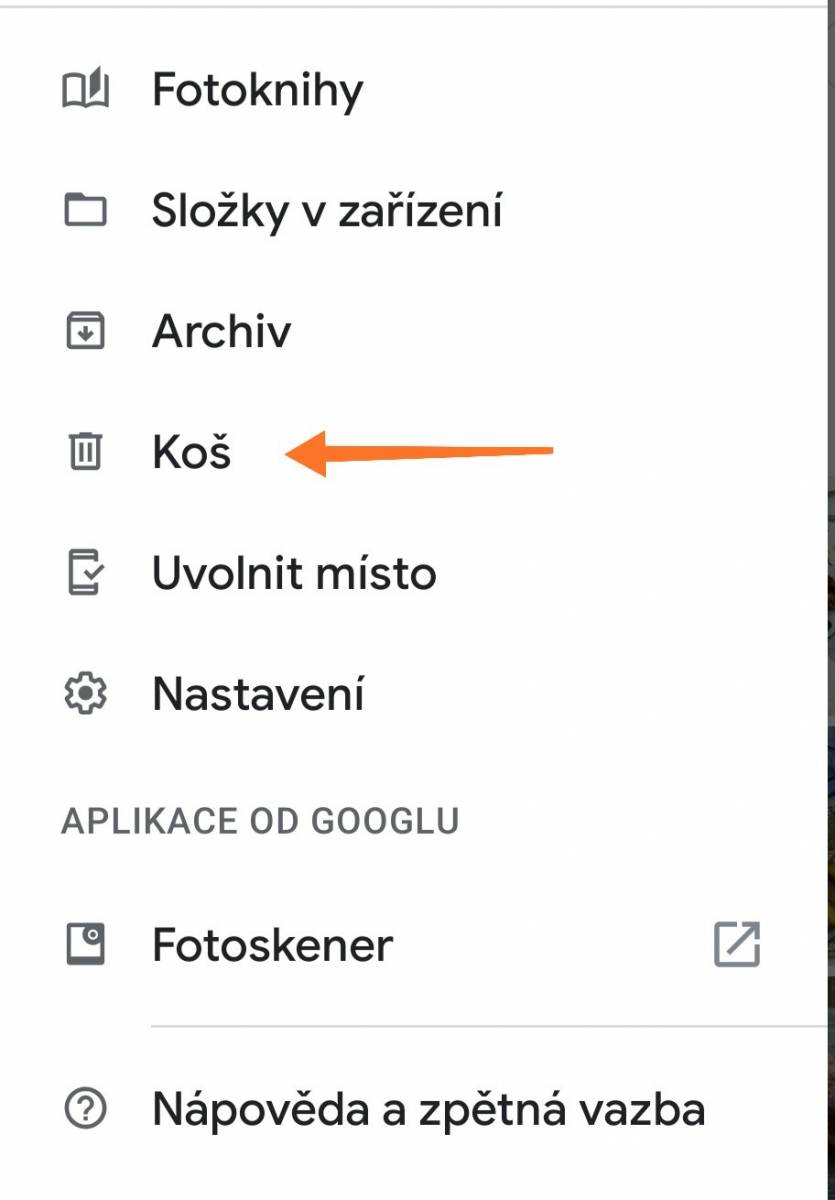Screen dimensions: 835x1200
Task: Click the Koš trash bin icon
Action: tap(85, 452)
